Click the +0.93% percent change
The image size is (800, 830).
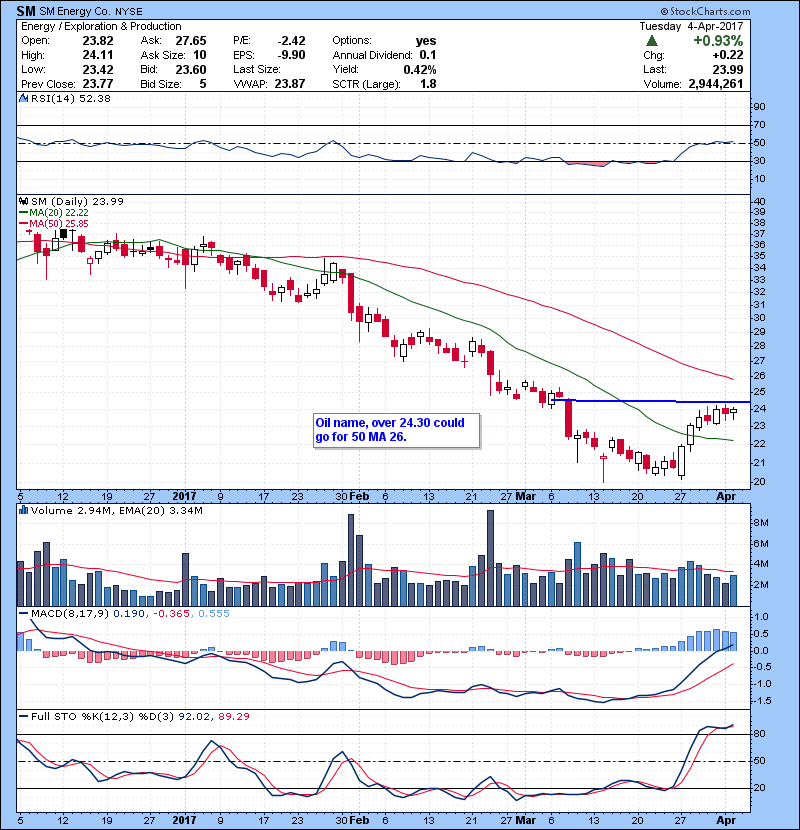pyautogui.click(x=718, y=41)
